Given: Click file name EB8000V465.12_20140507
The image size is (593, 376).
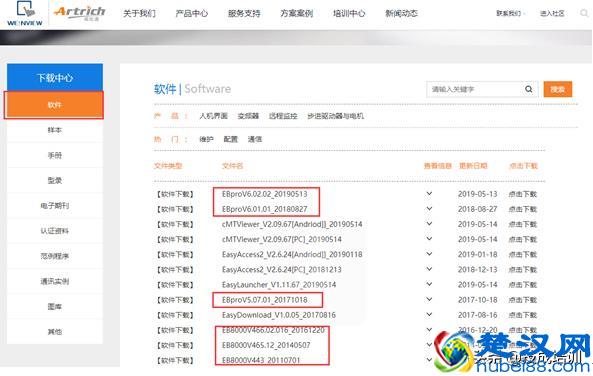Looking at the screenshot, I should pyautogui.click(x=266, y=345).
